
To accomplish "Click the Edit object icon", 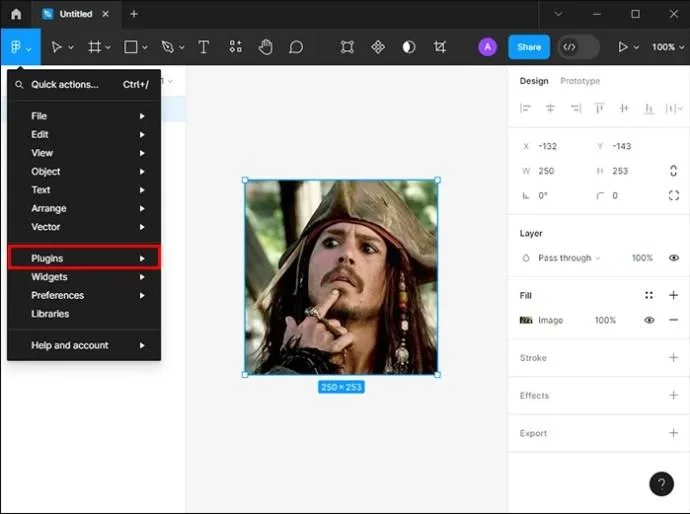I will 347,47.
